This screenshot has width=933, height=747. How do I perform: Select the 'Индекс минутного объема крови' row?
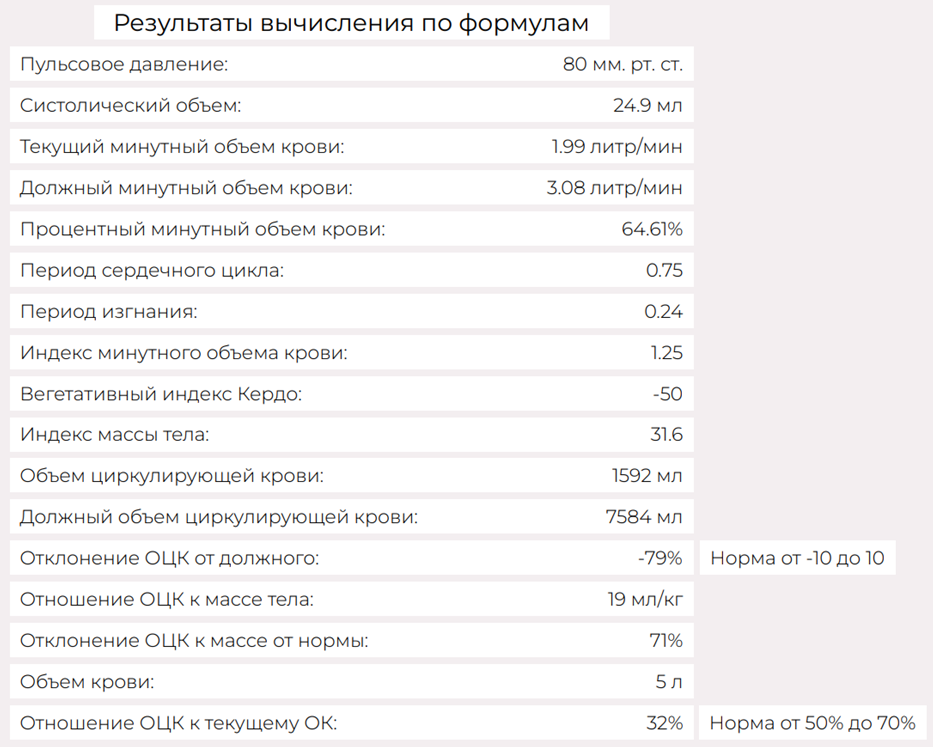pos(352,352)
